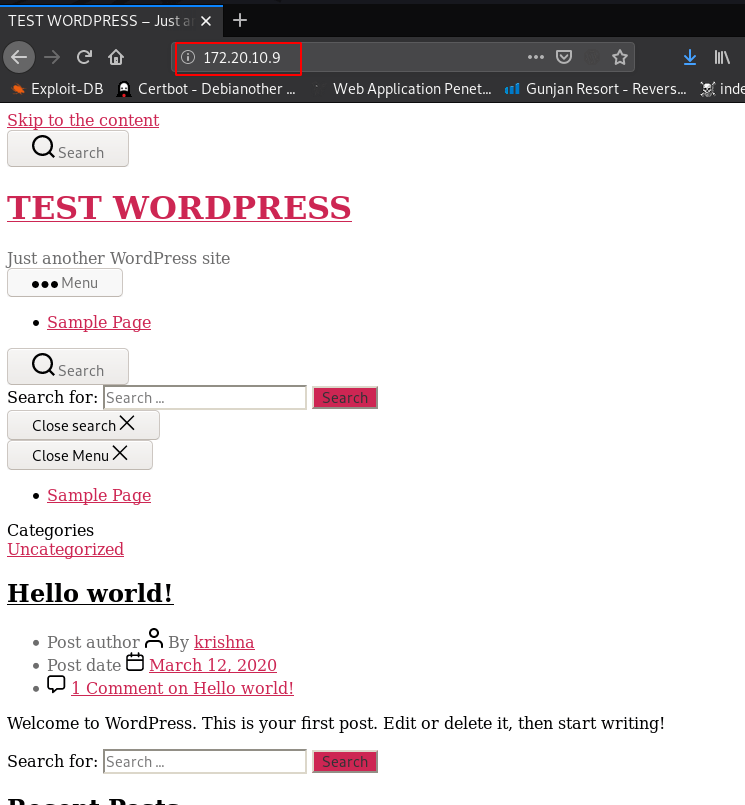Click the comment bubble icon
Screen dimensions: 745x805
pos(56,684)
